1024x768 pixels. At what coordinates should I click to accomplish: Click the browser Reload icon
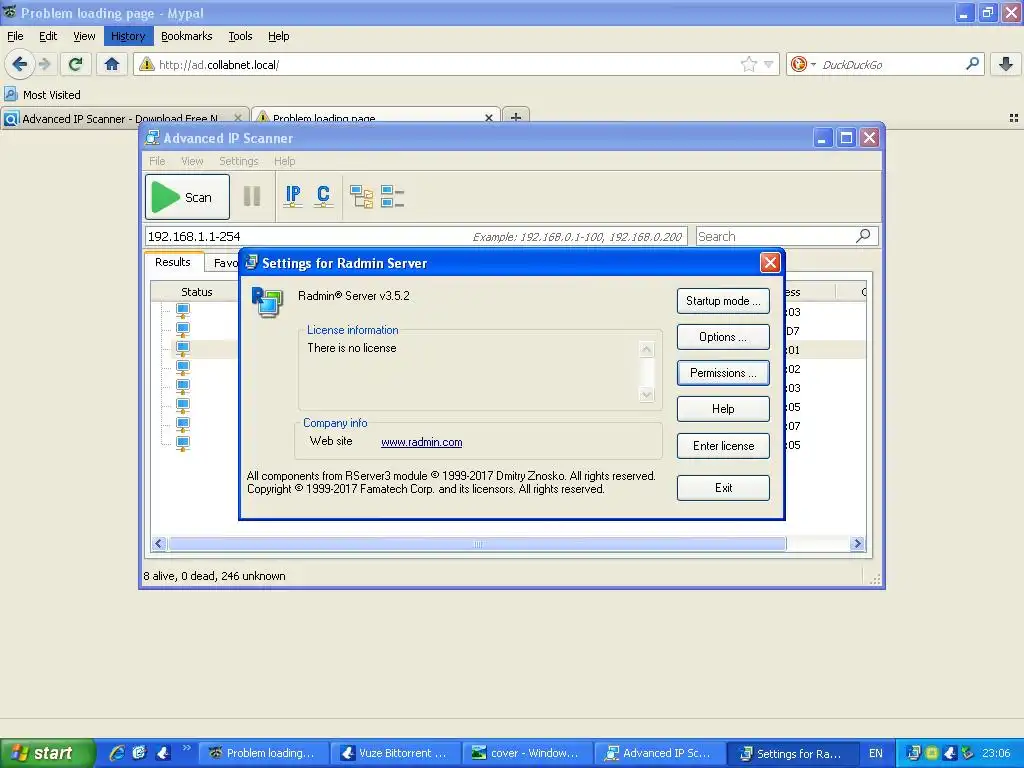[x=75, y=64]
